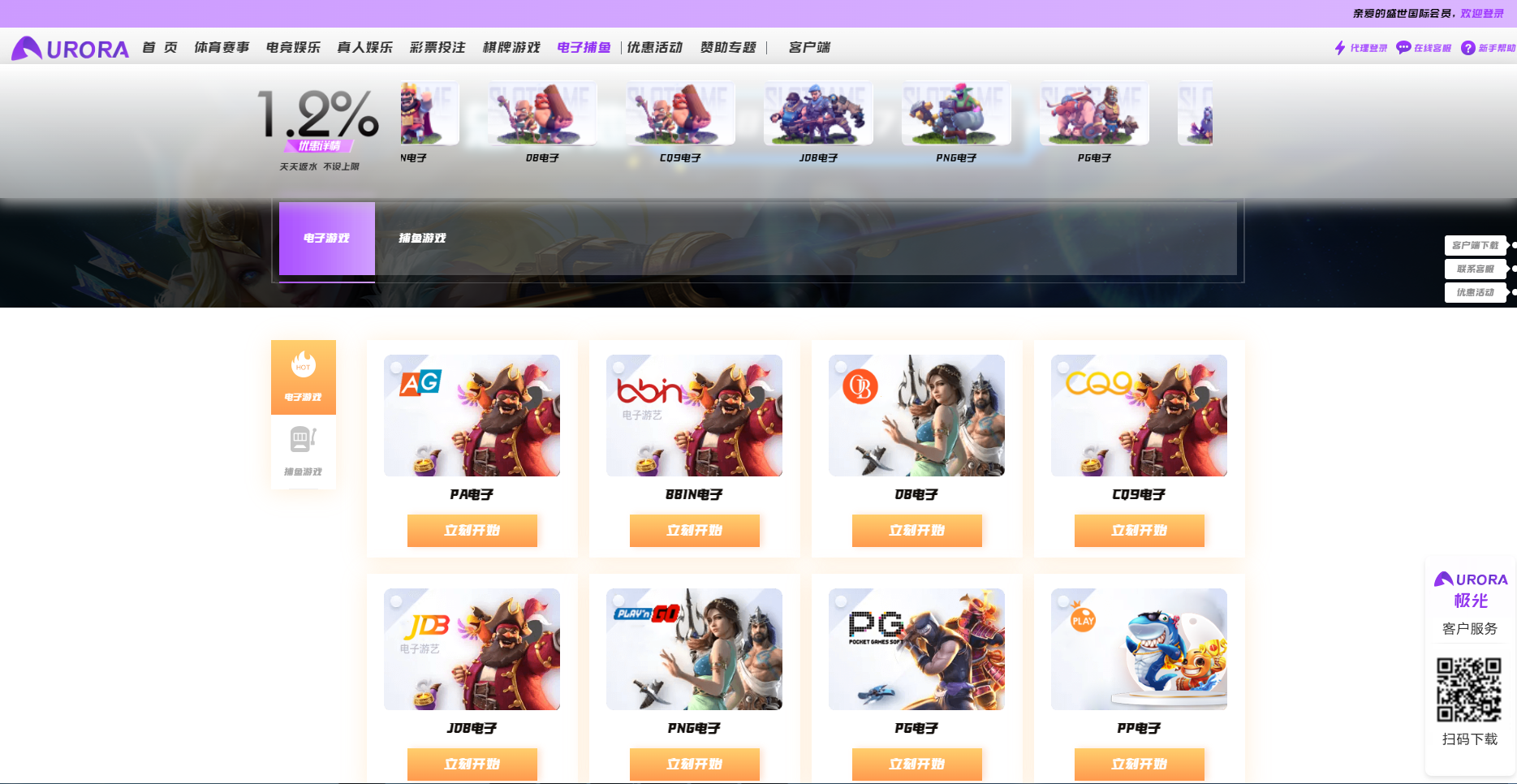Image resolution: width=1517 pixels, height=784 pixels.
Task: Click the BBIN电子 card title
Action: point(694,494)
